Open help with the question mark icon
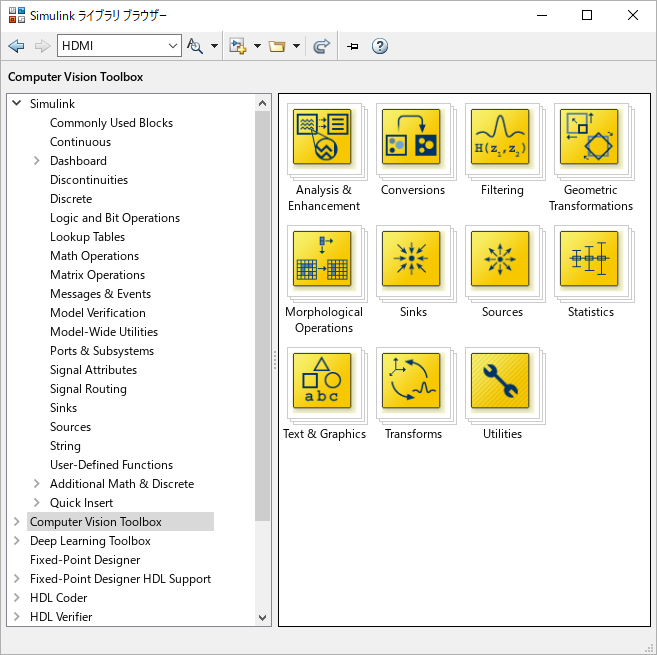Screen dimensions: 657x655 tap(380, 46)
